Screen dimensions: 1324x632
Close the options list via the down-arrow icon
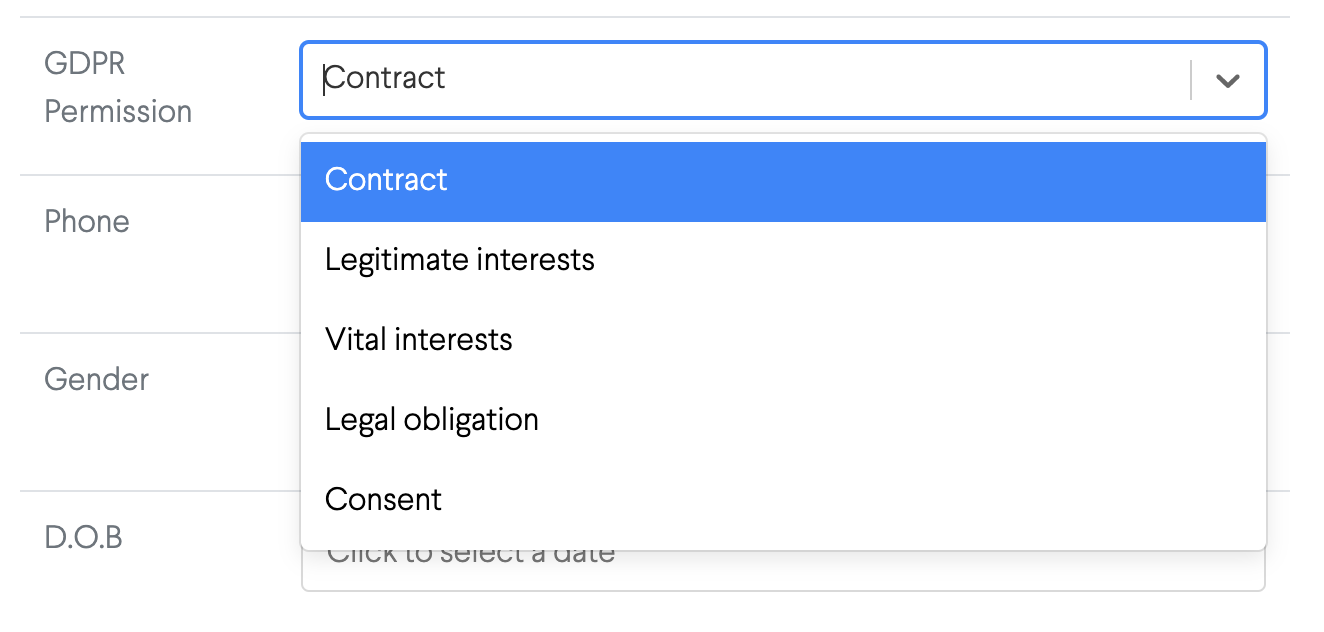pos(1228,81)
